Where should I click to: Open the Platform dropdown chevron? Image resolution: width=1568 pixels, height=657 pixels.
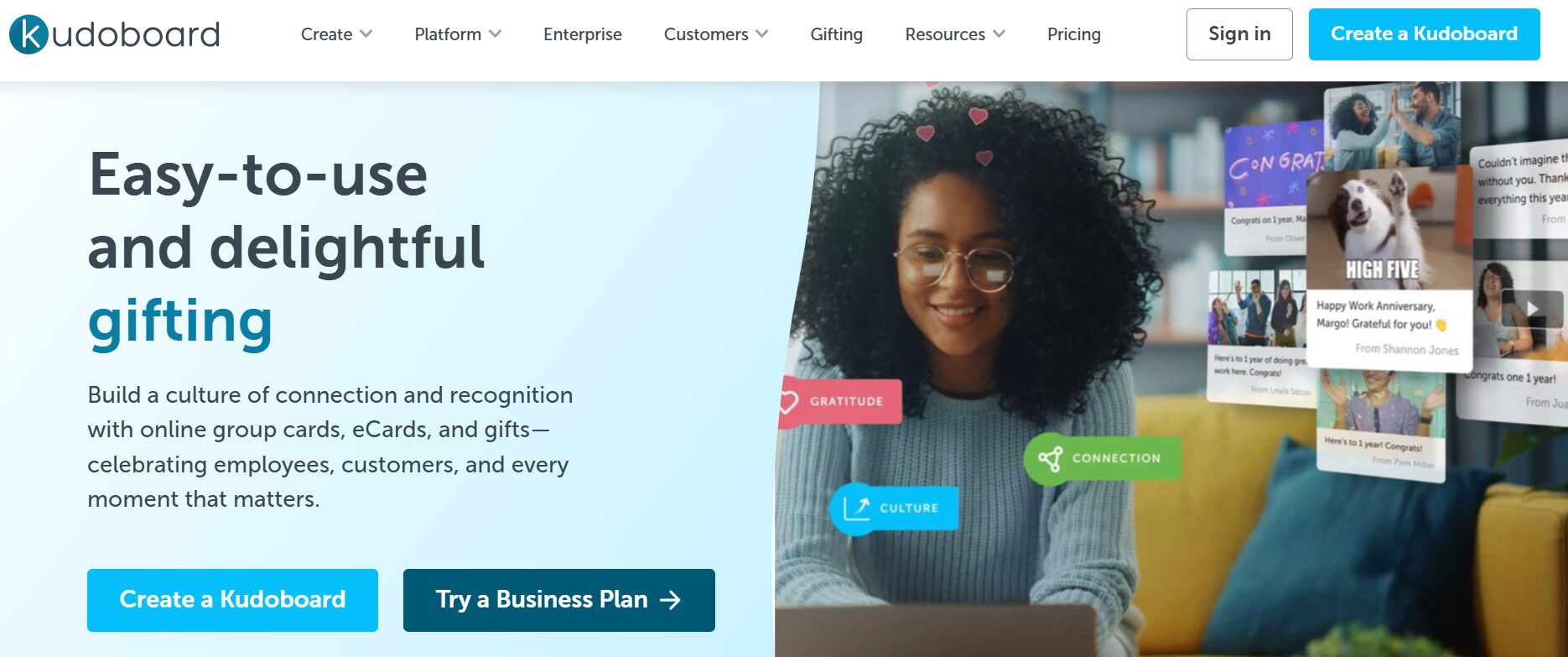click(x=496, y=34)
